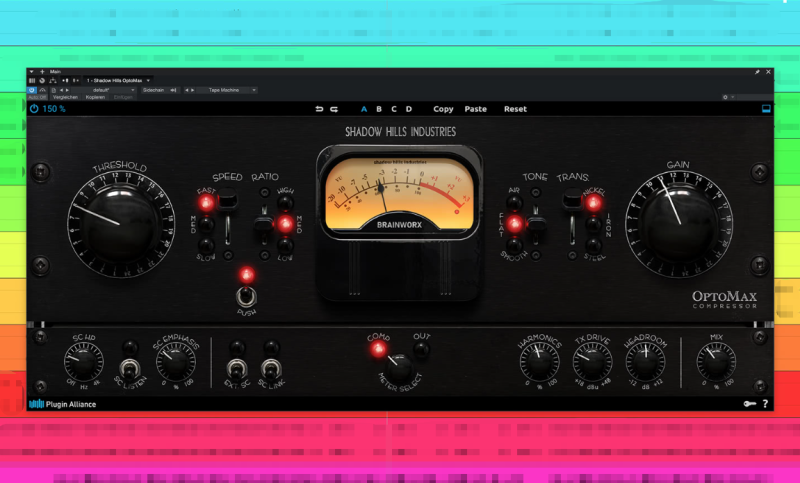Image resolution: width=800 pixels, height=483 pixels.
Task: Select settings bank A
Action: (x=364, y=109)
